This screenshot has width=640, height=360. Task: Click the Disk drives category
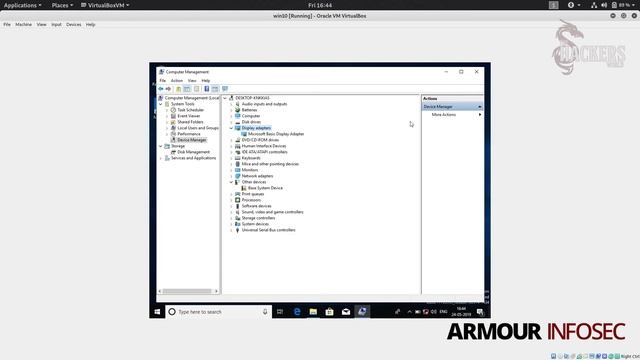(x=251, y=122)
